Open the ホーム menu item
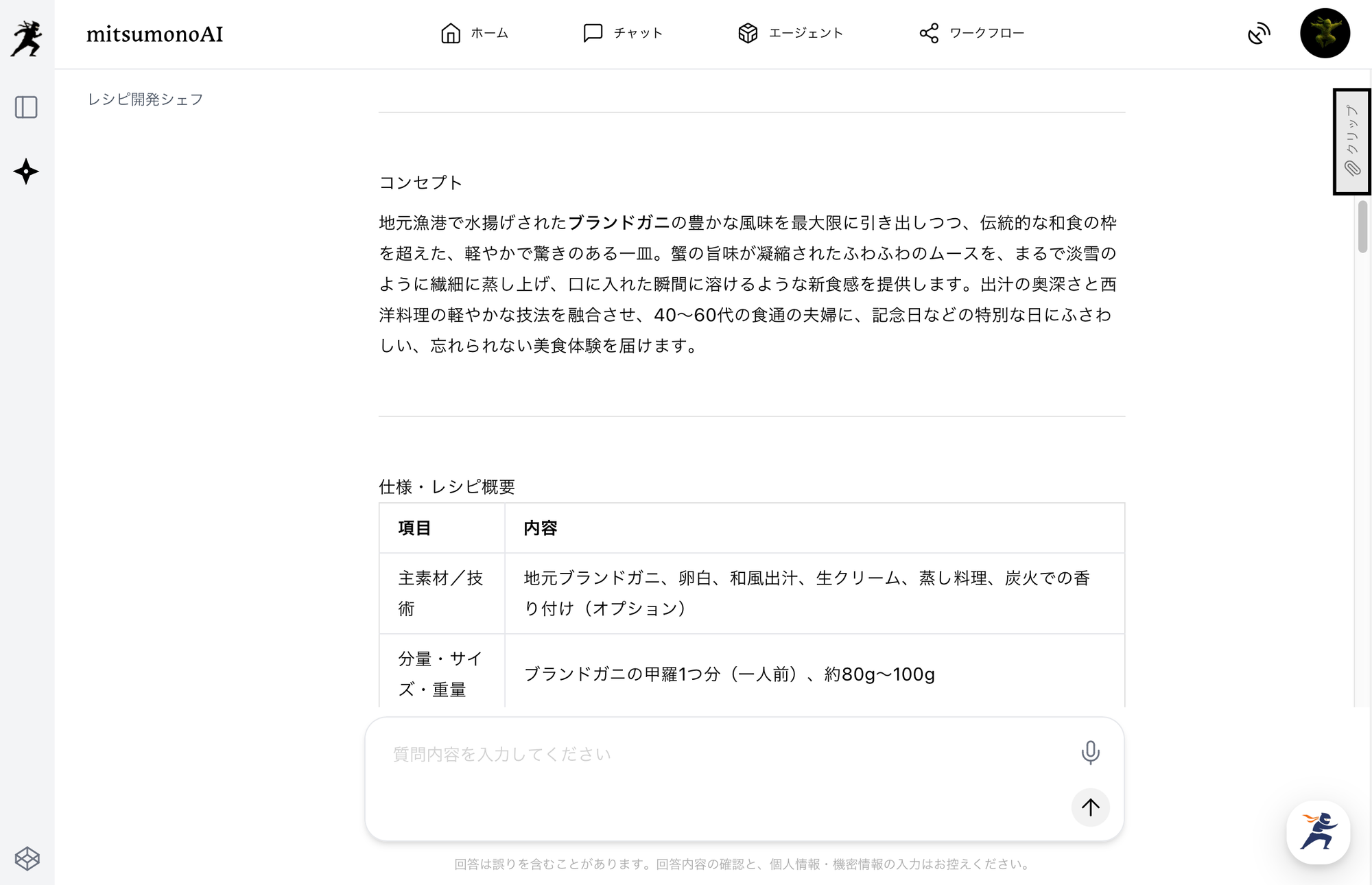This screenshot has width=1372, height=885. tap(489, 33)
